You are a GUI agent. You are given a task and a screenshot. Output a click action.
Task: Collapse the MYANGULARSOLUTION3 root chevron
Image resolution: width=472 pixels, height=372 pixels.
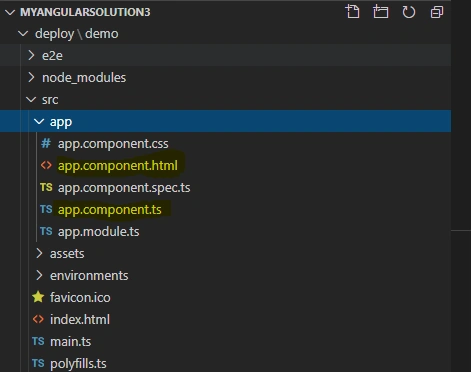coord(10,12)
